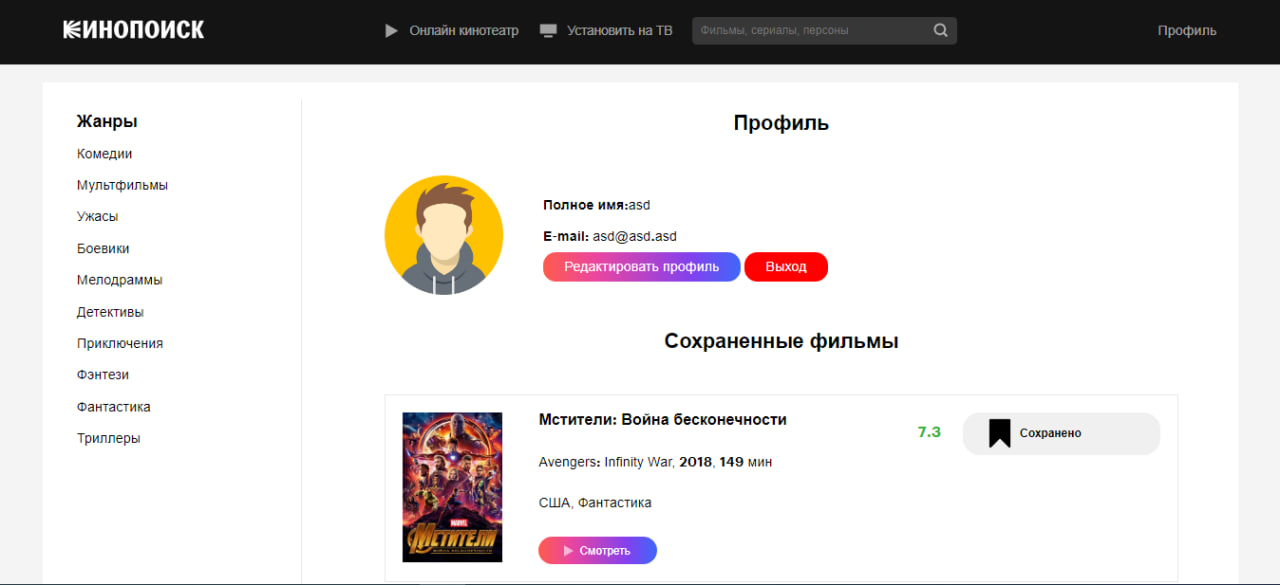Click the Kinopoisk logo in header
Screen dimensions: 1280x585
coord(134,30)
